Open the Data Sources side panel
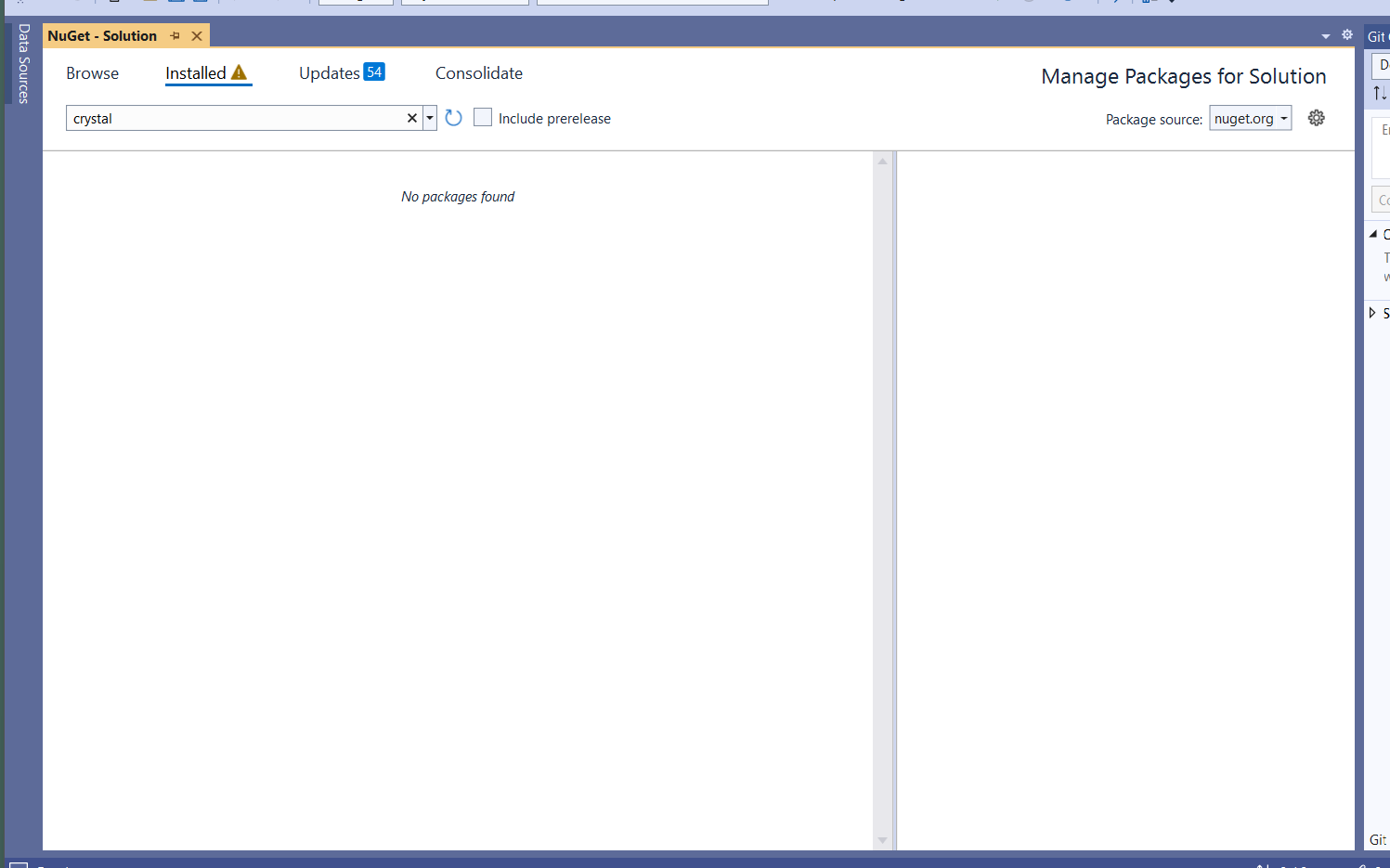Viewport: 1390px width, 868px height. 23,64
